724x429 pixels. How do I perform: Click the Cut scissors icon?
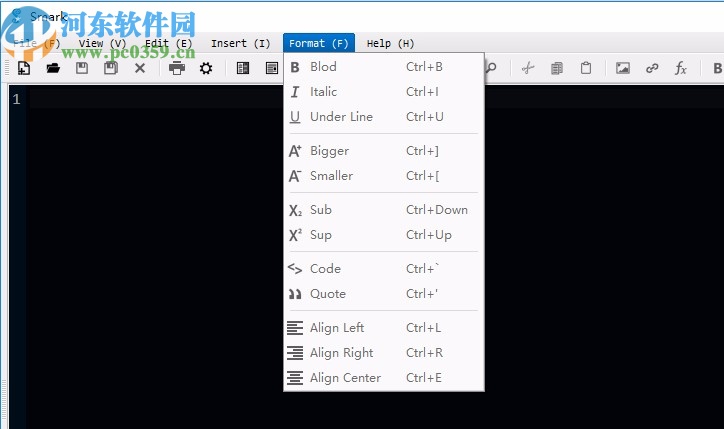pyautogui.click(x=528, y=68)
